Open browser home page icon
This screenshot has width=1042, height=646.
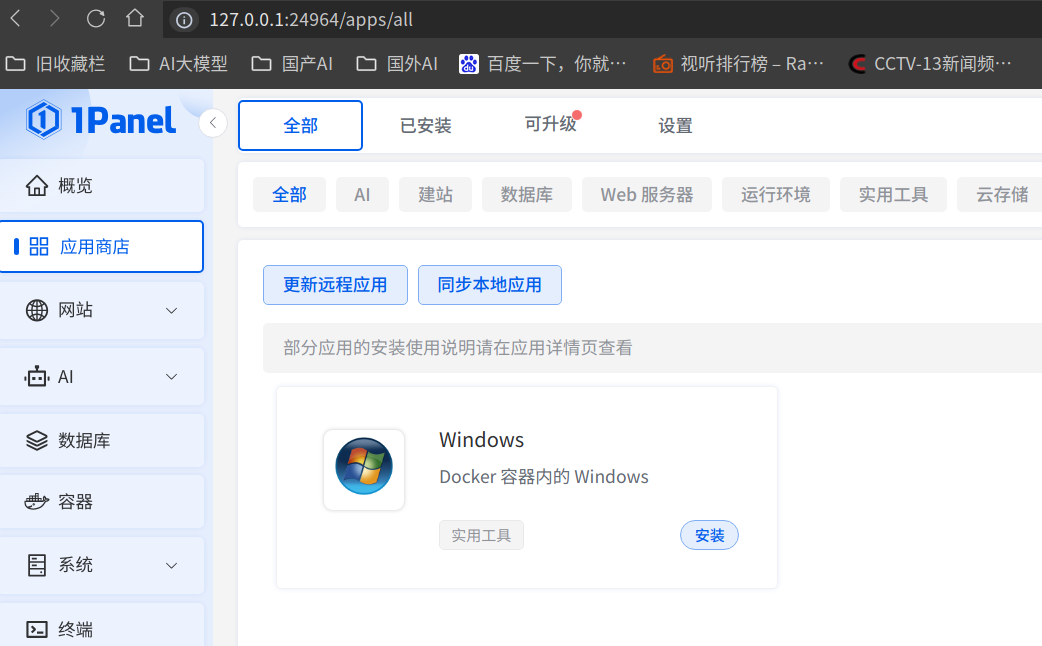[x=135, y=19]
